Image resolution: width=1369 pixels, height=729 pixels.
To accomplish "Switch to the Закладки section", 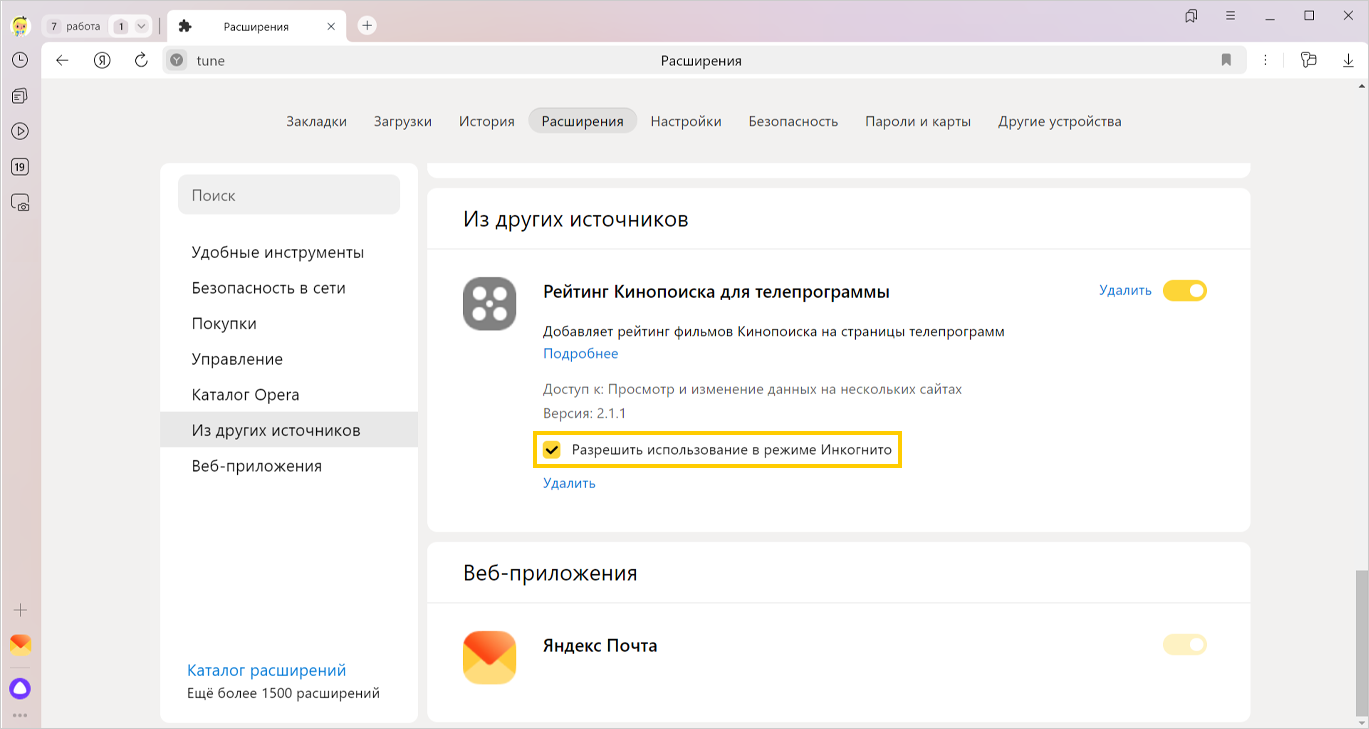I will click(x=316, y=121).
